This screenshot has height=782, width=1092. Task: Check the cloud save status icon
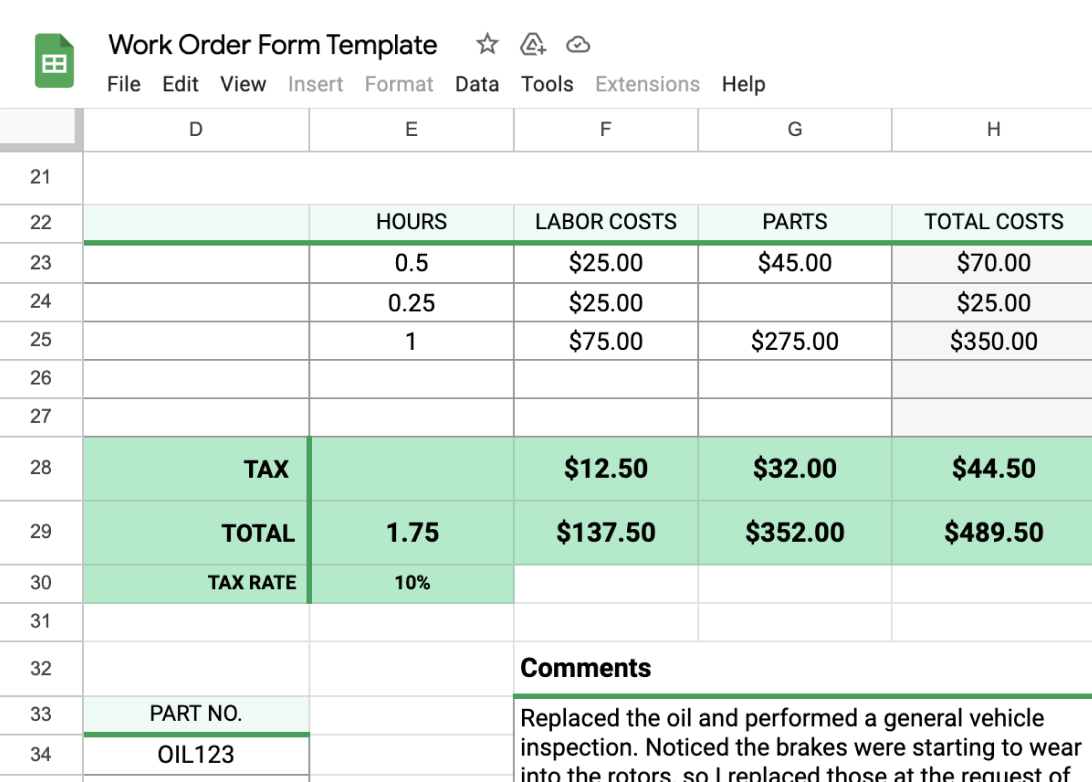[x=578, y=45]
